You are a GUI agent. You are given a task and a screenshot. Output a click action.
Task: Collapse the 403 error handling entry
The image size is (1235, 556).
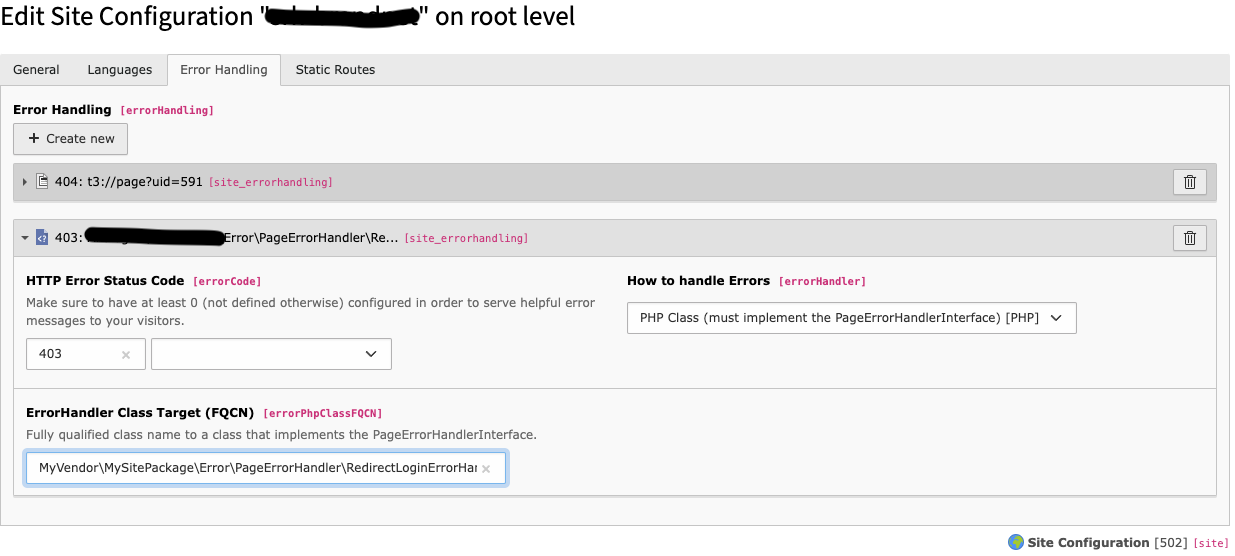click(x=25, y=238)
